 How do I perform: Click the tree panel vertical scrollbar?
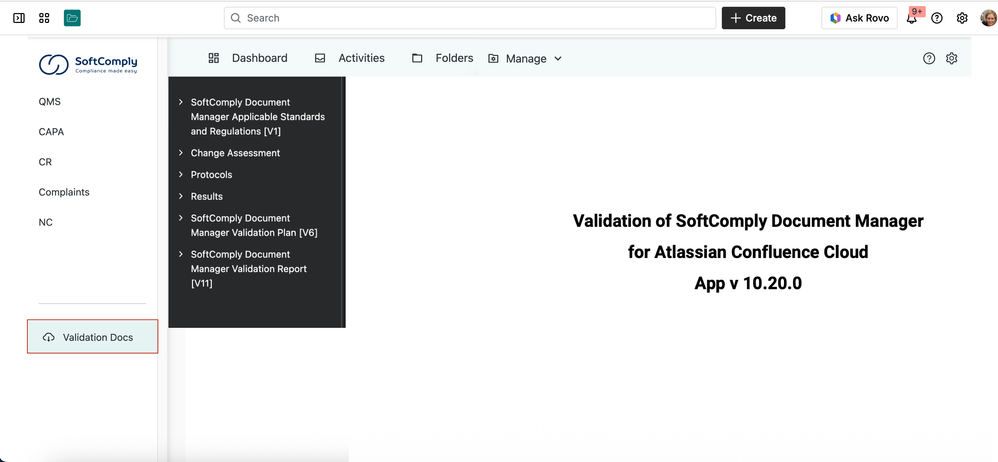pos(343,202)
